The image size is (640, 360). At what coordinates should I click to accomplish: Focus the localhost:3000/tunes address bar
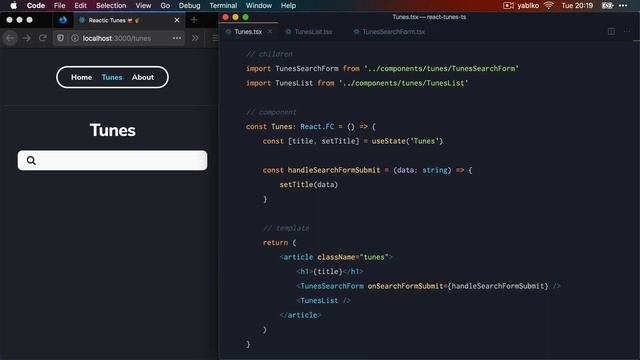point(118,38)
